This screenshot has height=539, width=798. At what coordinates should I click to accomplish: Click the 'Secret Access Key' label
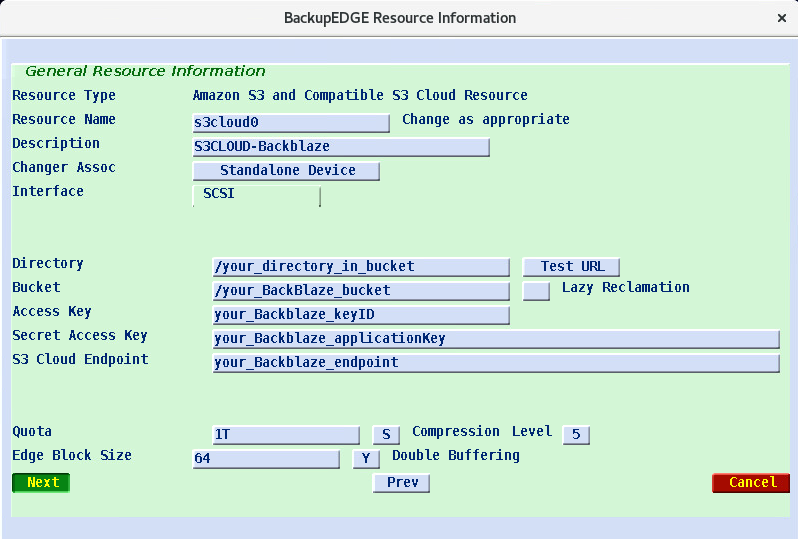coord(80,335)
